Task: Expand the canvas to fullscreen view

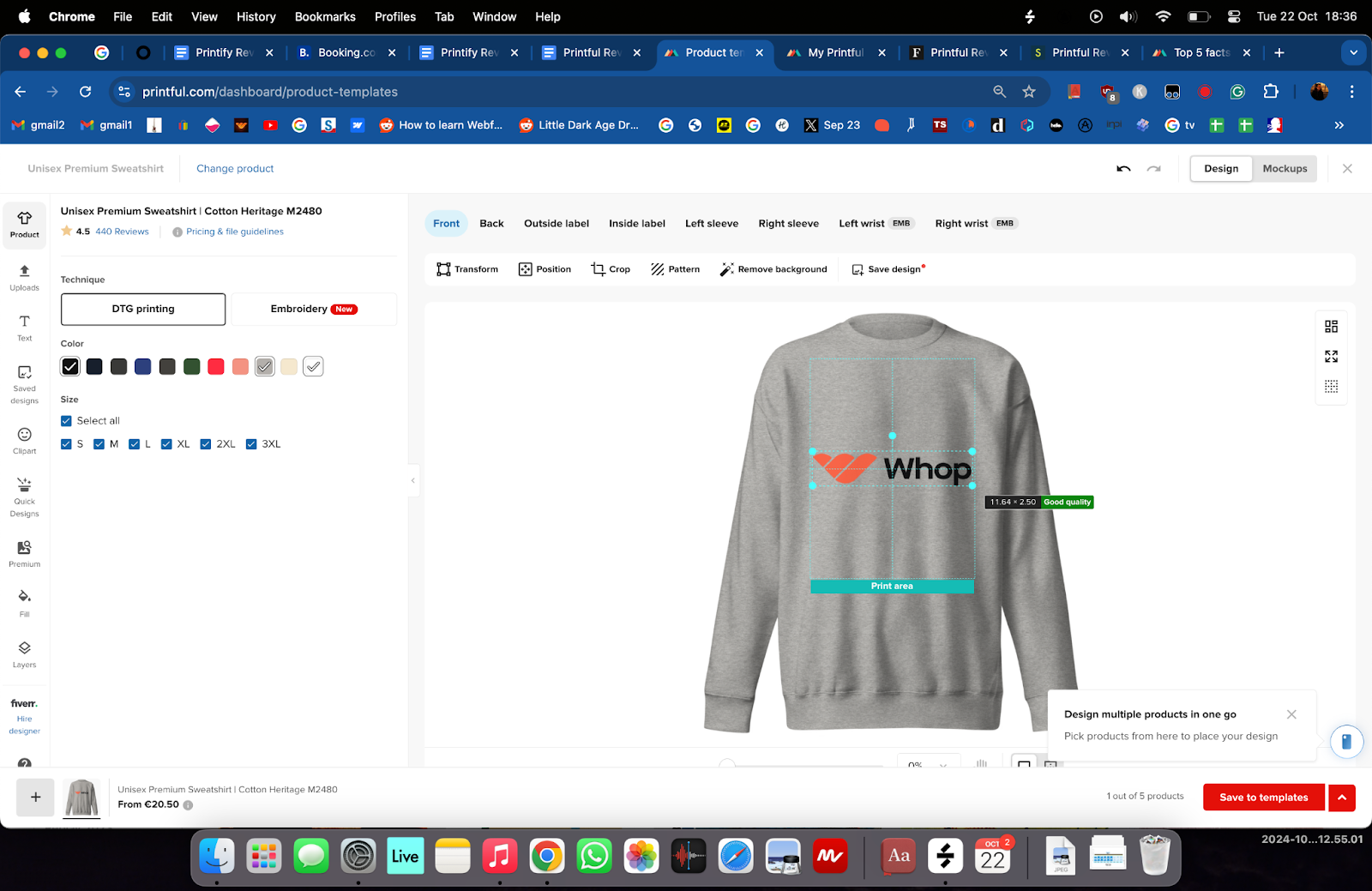Action: pos(1331,357)
